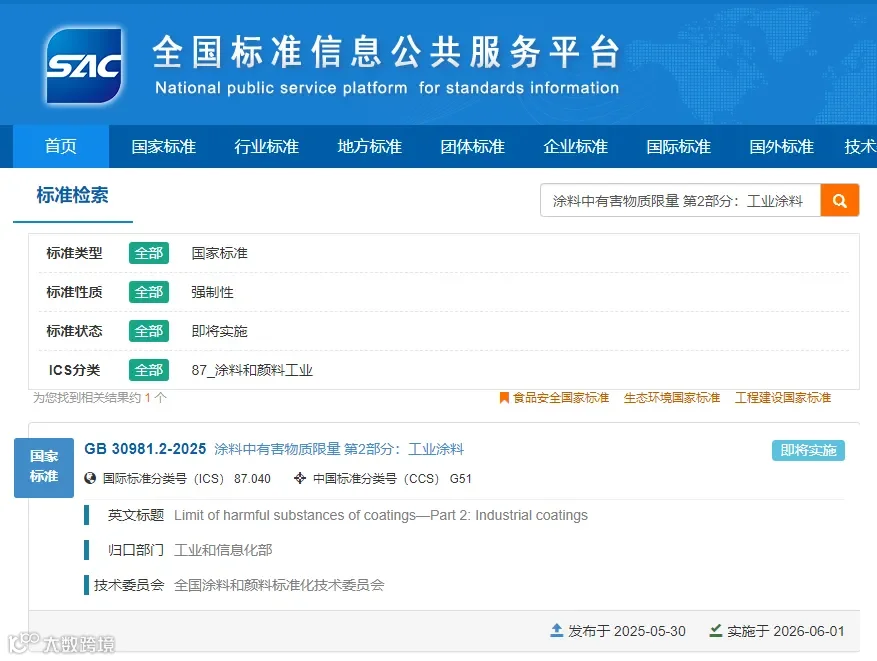The image size is (877, 661).
Task: Select 即将实施 filter under 标准状态
Action: pyautogui.click(x=219, y=331)
